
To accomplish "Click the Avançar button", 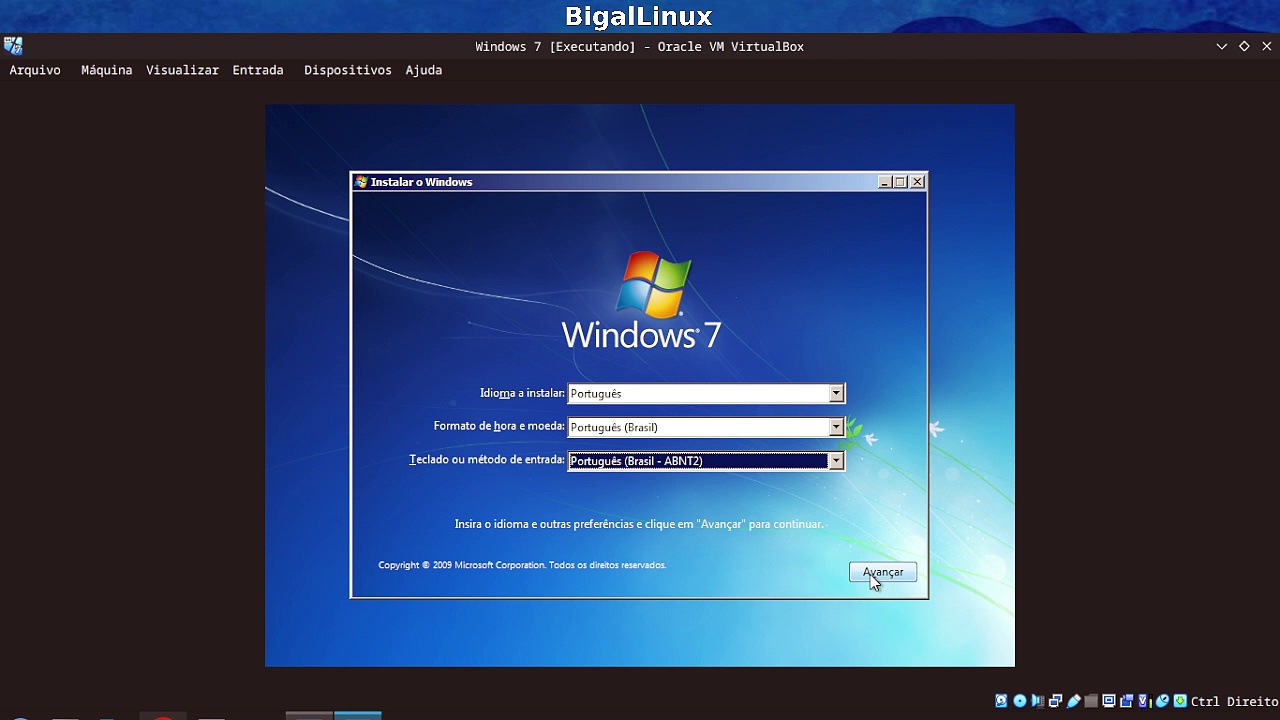I will coord(883,572).
